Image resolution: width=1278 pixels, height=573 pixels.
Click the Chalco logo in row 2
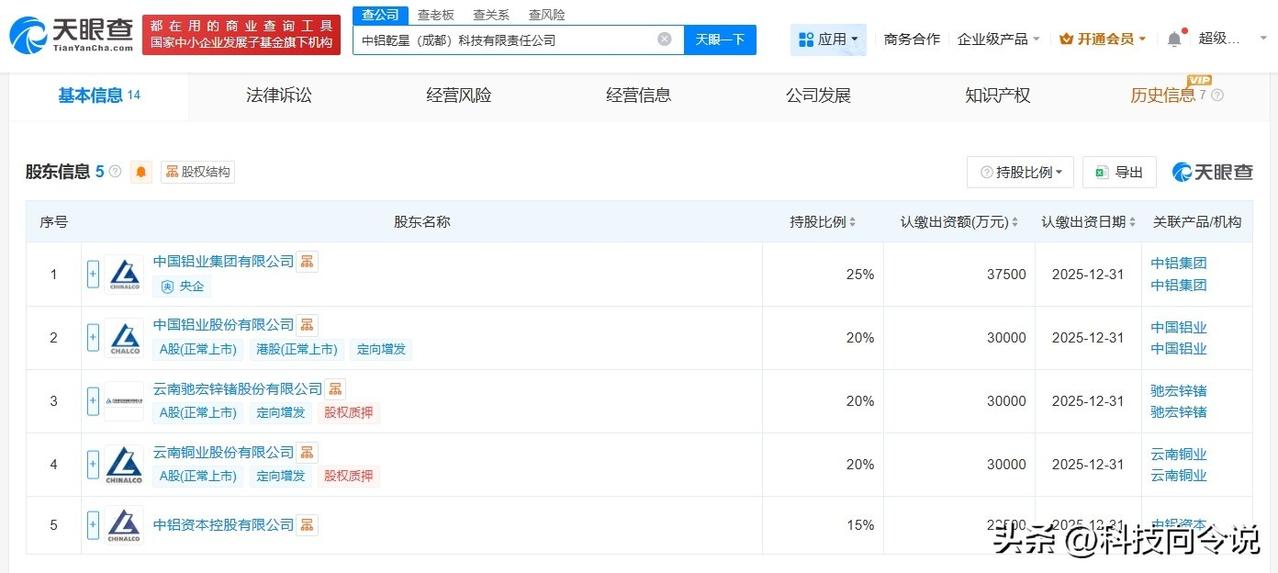coord(125,338)
